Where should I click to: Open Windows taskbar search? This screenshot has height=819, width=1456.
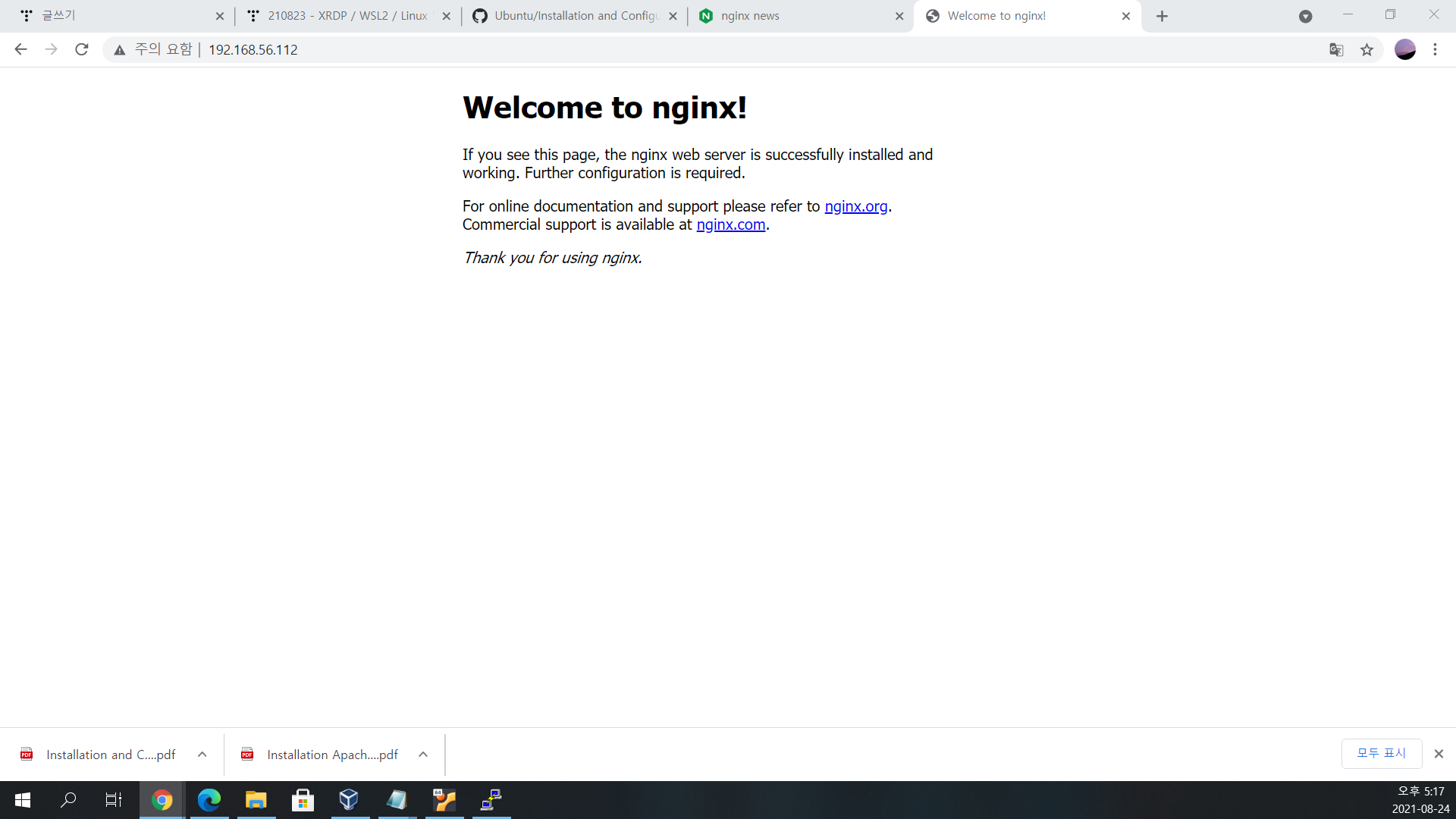(x=68, y=800)
